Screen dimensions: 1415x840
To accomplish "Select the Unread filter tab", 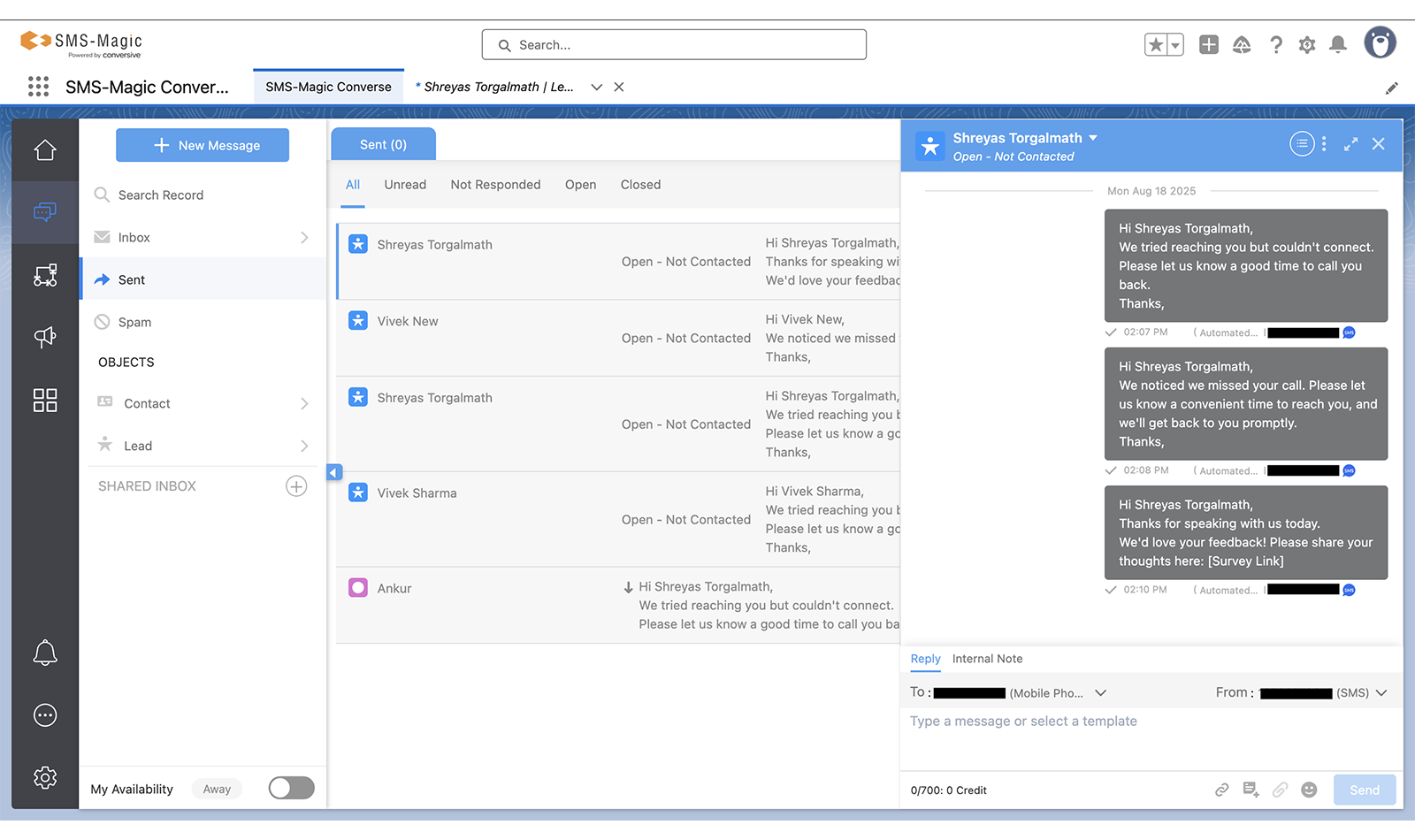I will point(405,185).
